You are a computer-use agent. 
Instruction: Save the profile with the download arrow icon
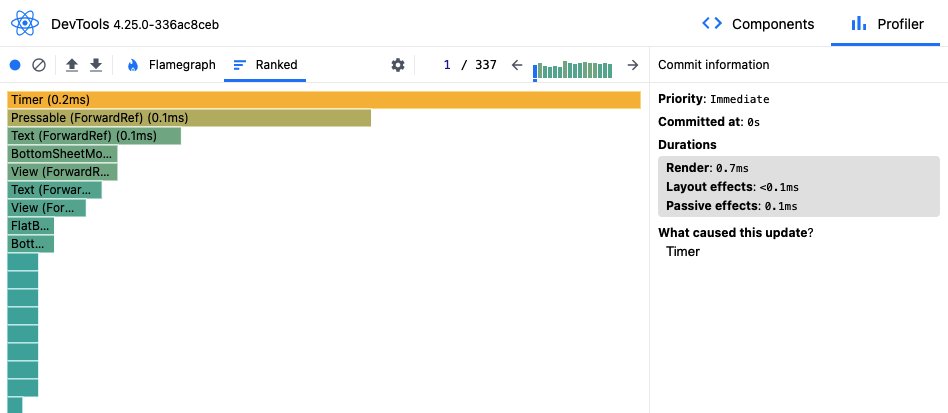pos(96,65)
